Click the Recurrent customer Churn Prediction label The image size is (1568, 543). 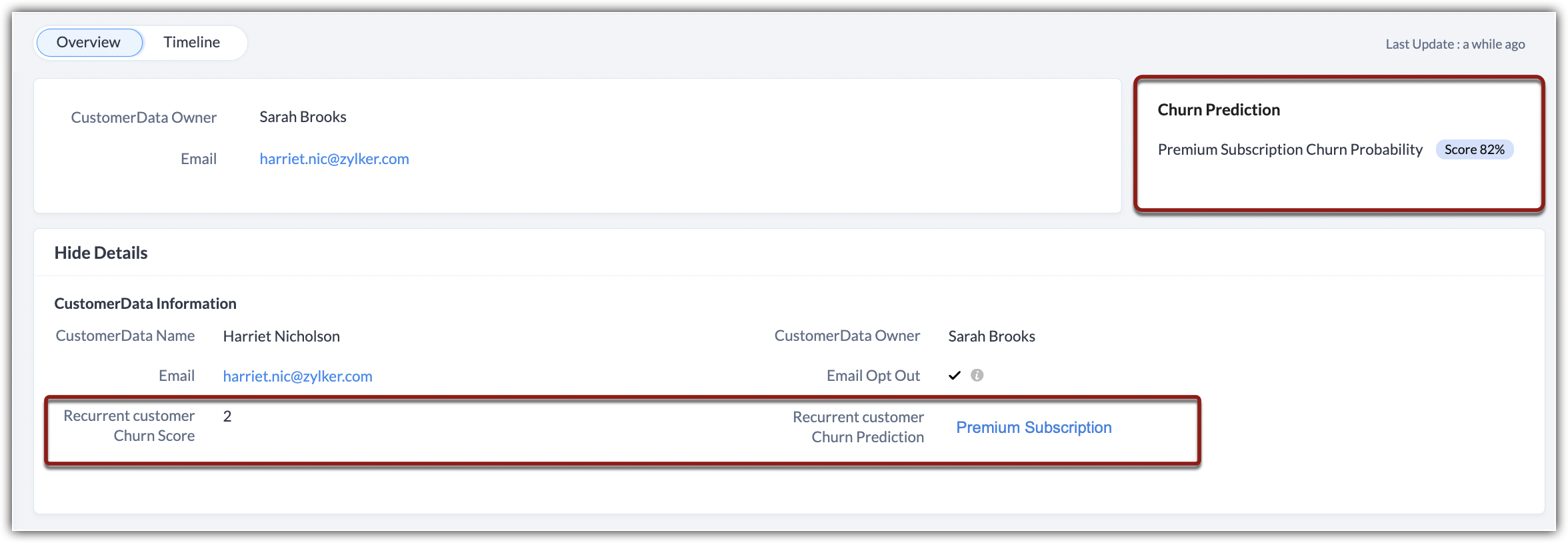(859, 427)
